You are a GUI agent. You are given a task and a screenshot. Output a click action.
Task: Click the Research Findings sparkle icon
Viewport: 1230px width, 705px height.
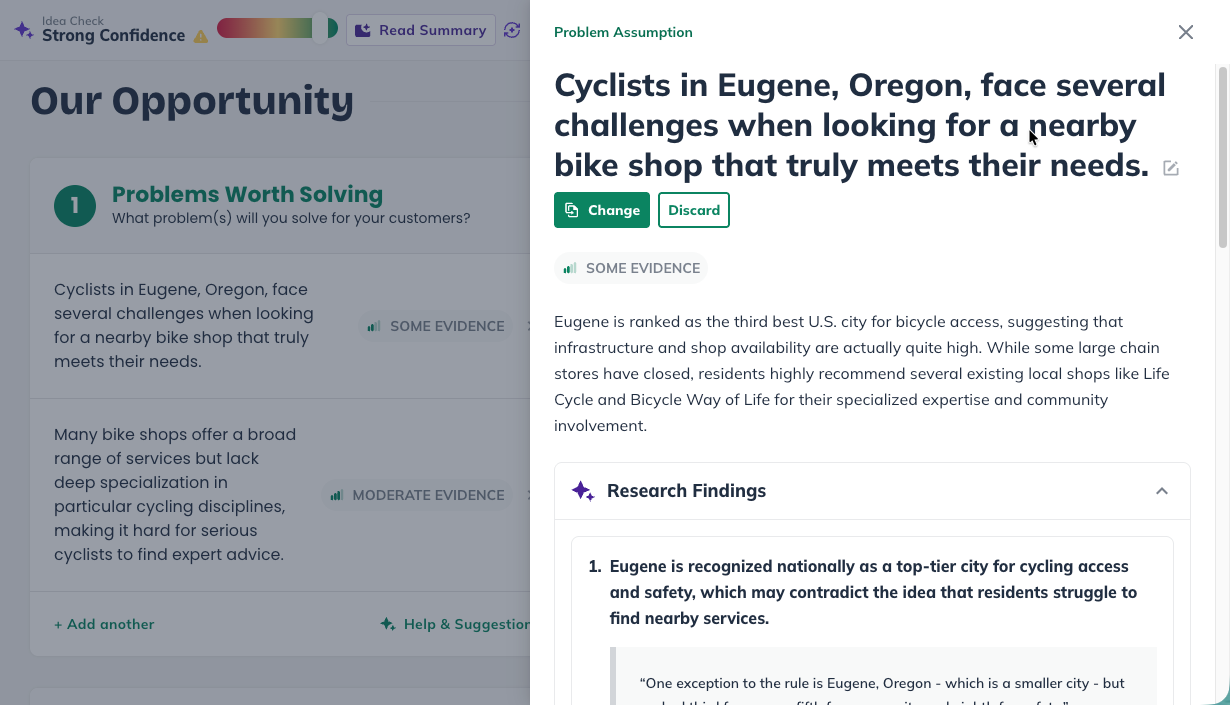(x=583, y=491)
